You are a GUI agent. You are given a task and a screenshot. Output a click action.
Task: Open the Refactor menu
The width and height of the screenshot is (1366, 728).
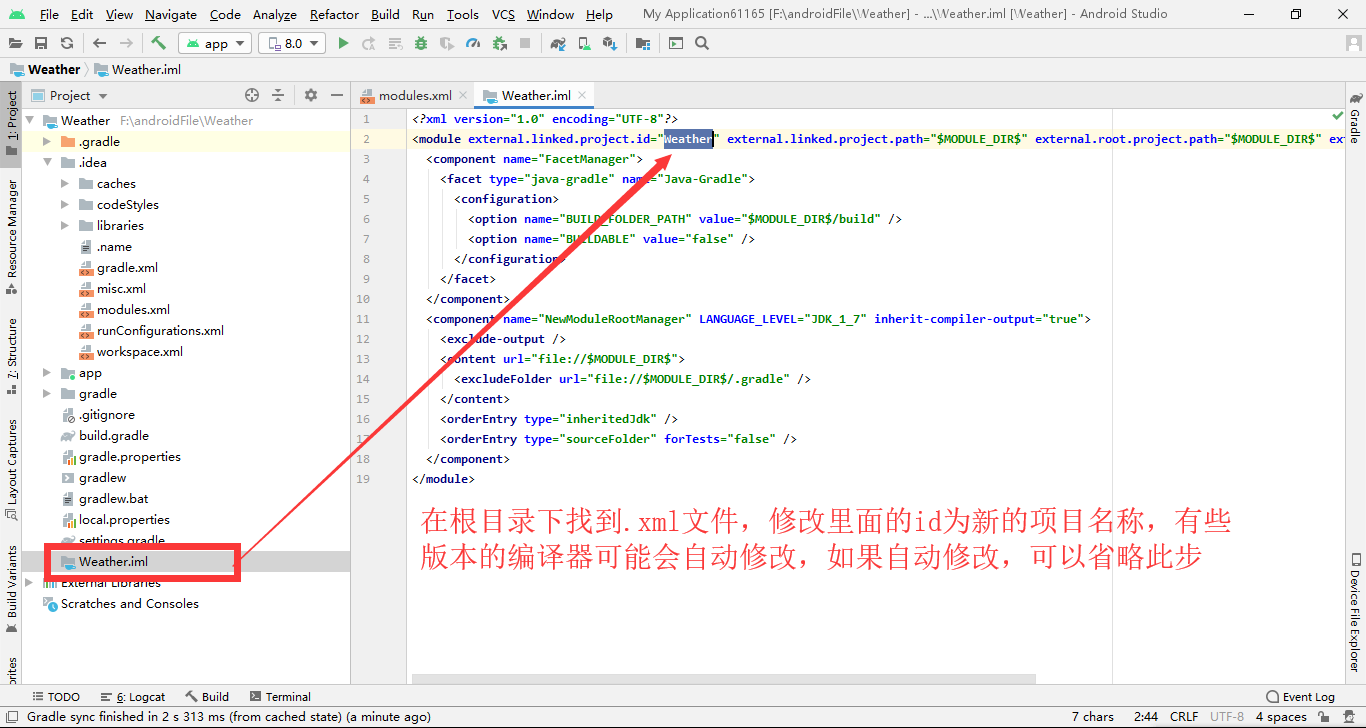pyautogui.click(x=334, y=14)
